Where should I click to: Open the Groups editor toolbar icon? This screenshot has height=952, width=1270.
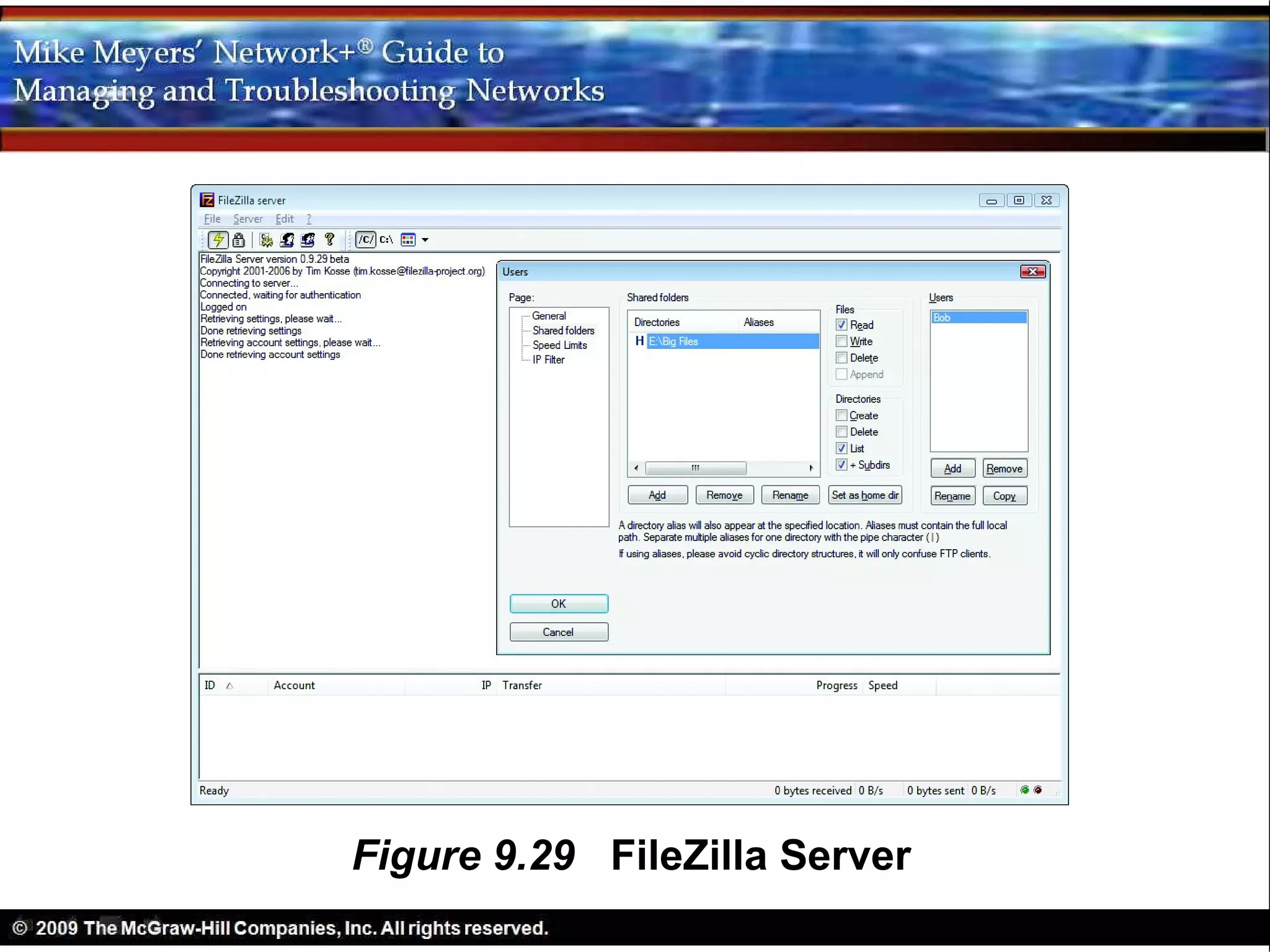click(308, 239)
